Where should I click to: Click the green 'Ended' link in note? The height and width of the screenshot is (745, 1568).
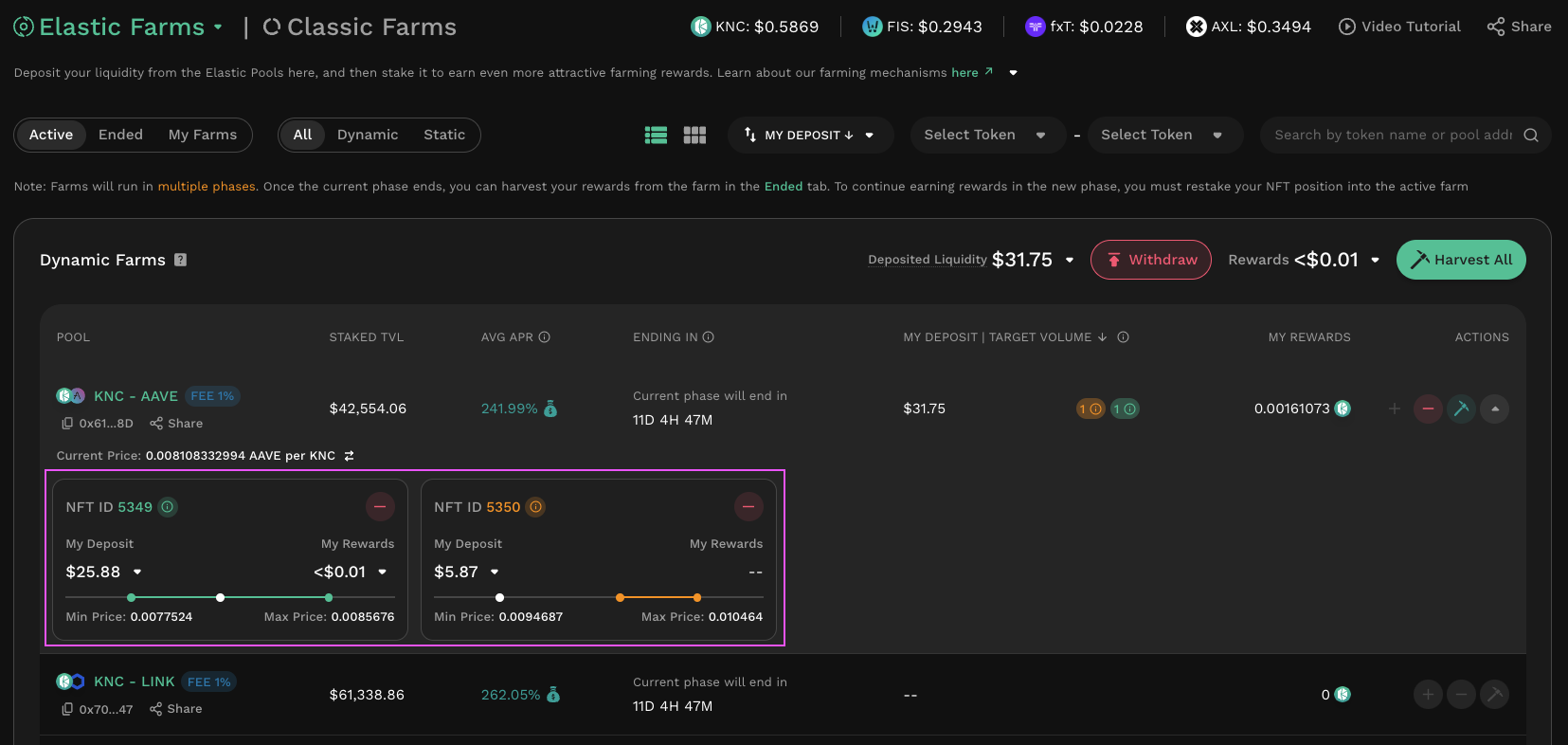(784, 187)
